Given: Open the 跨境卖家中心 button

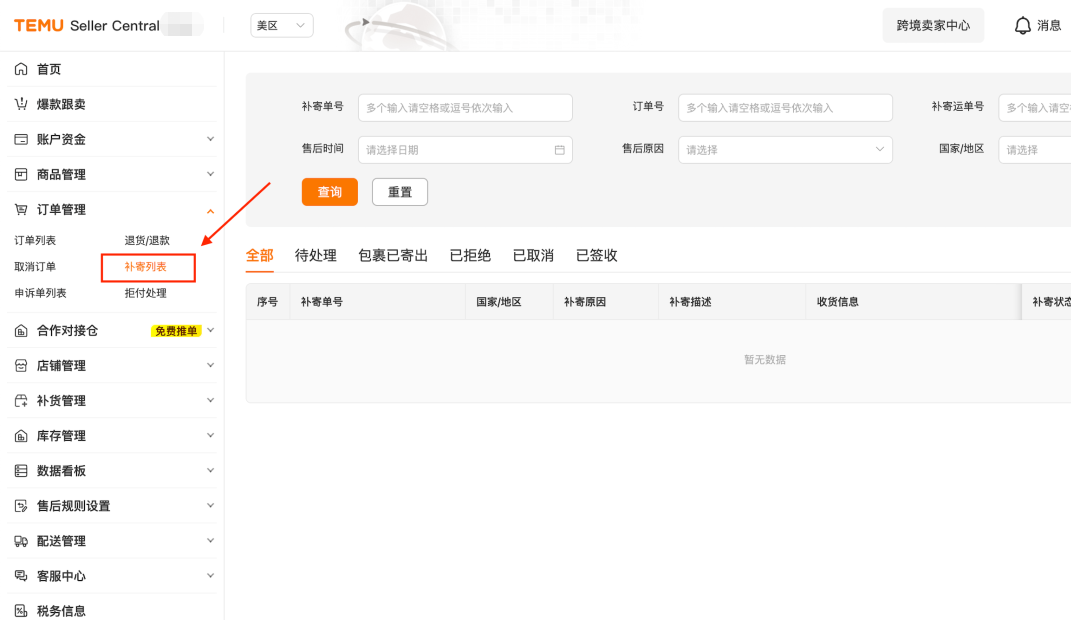Looking at the screenshot, I should pos(932,26).
